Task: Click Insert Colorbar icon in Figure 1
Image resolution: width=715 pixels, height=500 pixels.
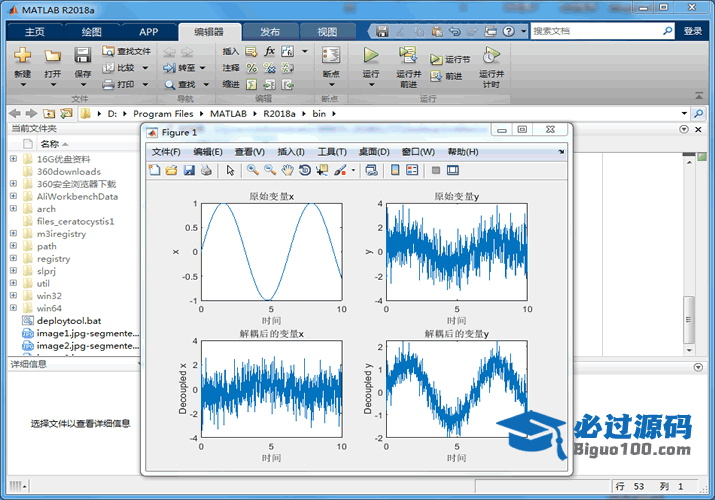Action: click(395, 170)
